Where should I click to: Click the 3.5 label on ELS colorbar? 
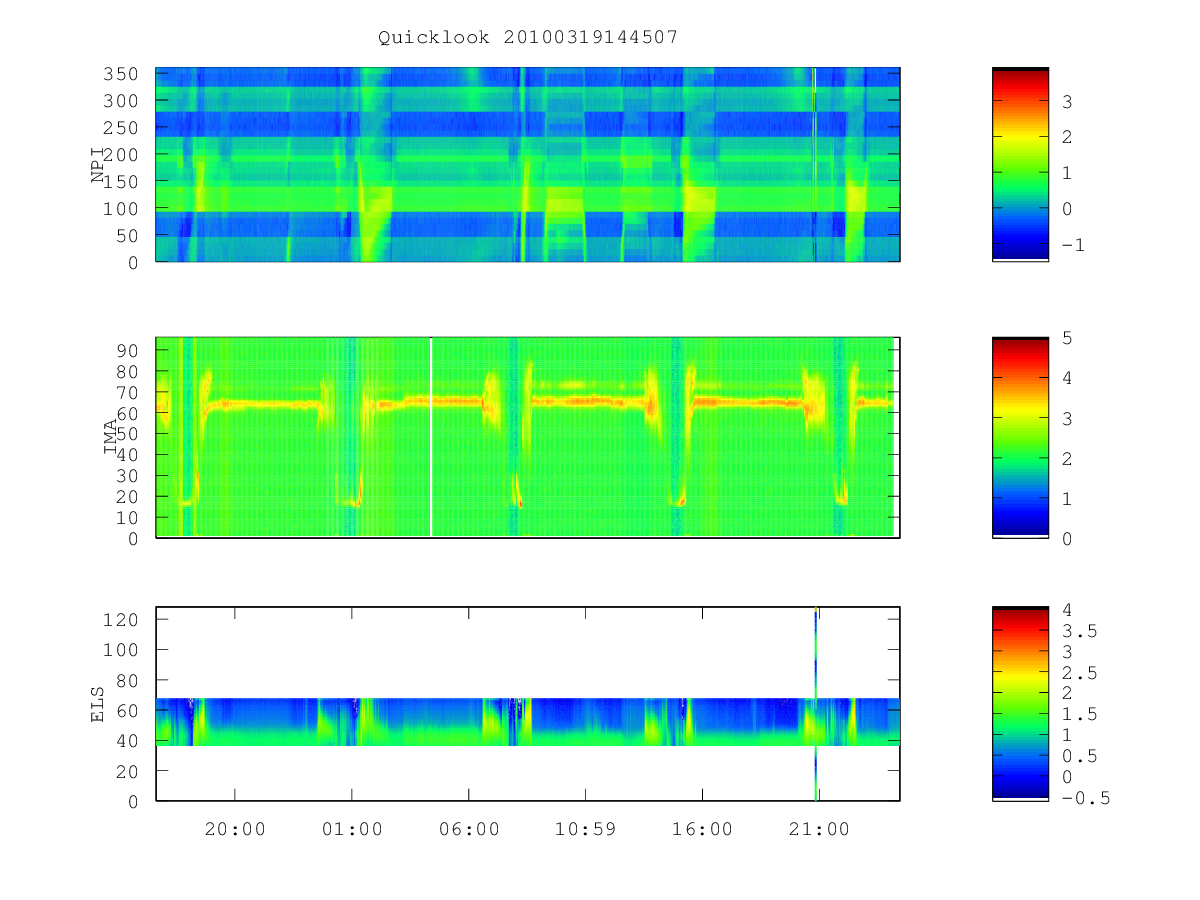pos(1079,631)
